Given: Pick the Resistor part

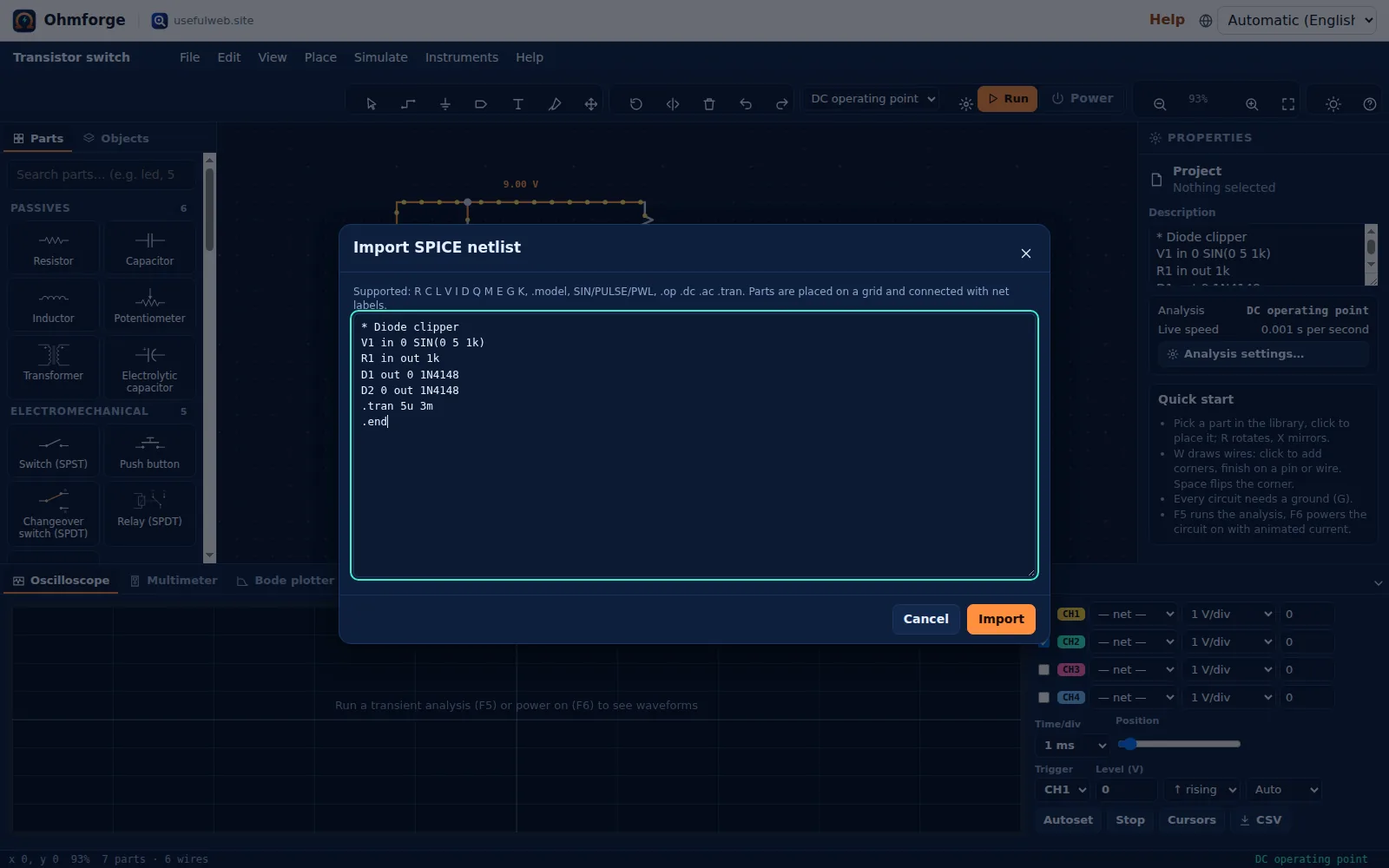Looking at the screenshot, I should [53, 248].
